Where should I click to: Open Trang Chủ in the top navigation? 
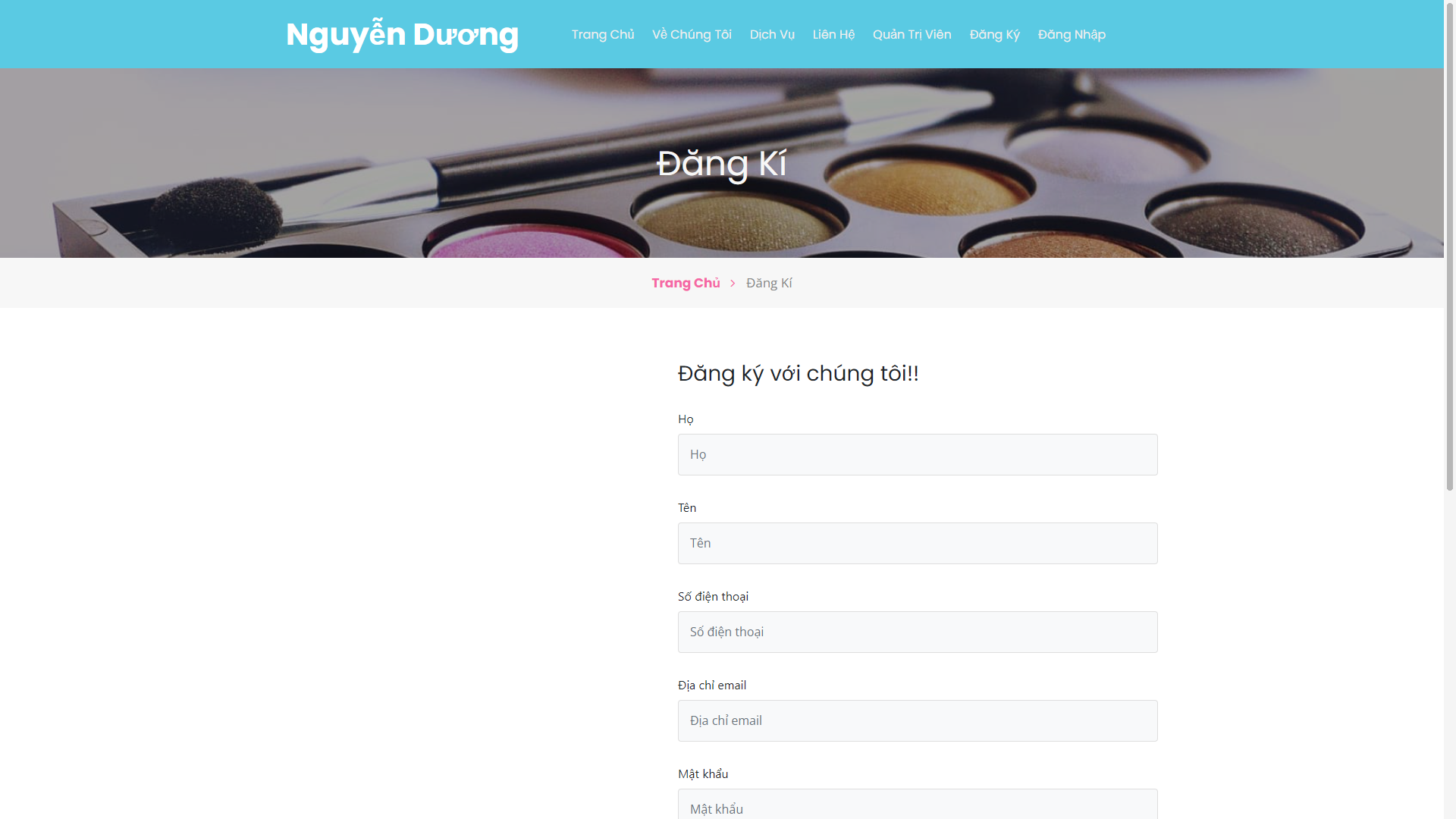602,35
